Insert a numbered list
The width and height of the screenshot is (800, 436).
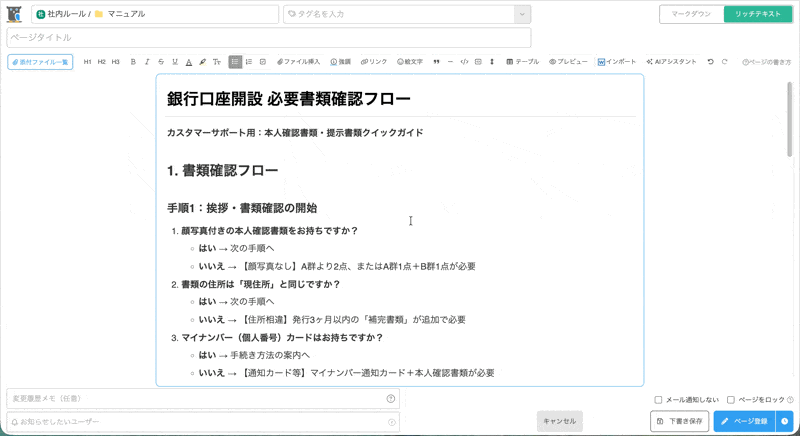[249, 62]
